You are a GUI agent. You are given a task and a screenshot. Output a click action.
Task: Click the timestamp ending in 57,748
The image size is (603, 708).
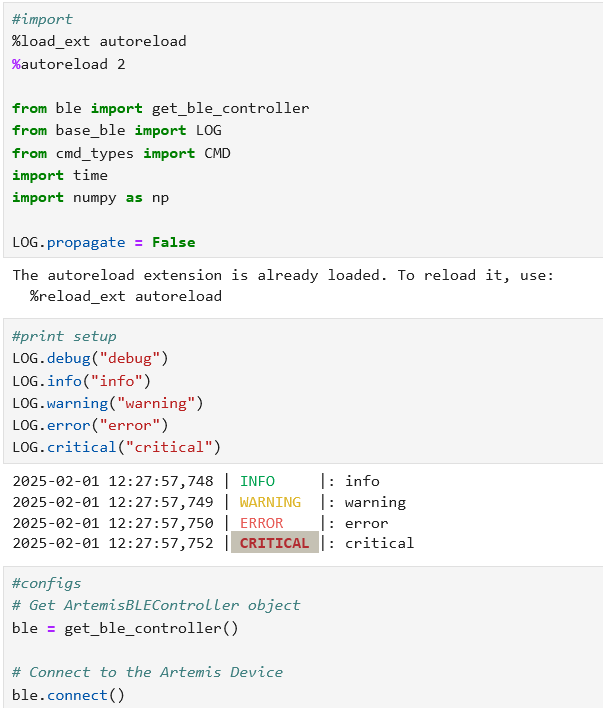[x=113, y=481]
